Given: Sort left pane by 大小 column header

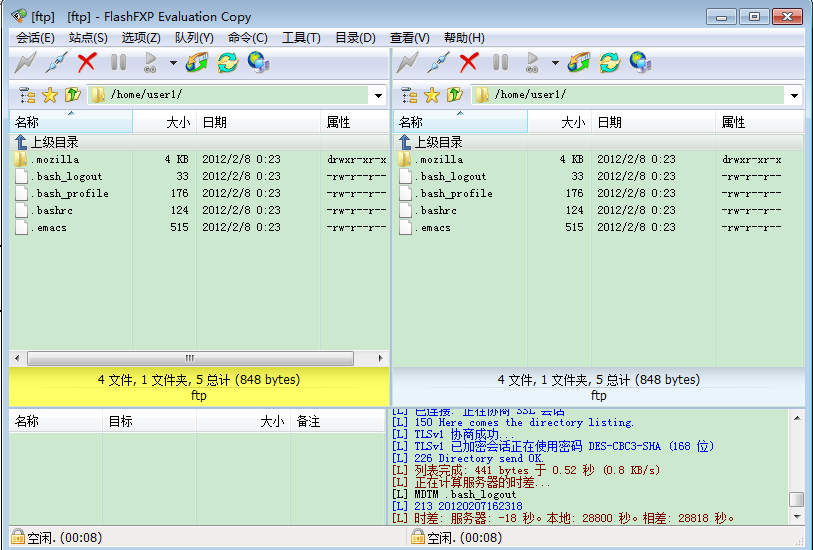Looking at the screenshot, I should [x=165, y=122].
